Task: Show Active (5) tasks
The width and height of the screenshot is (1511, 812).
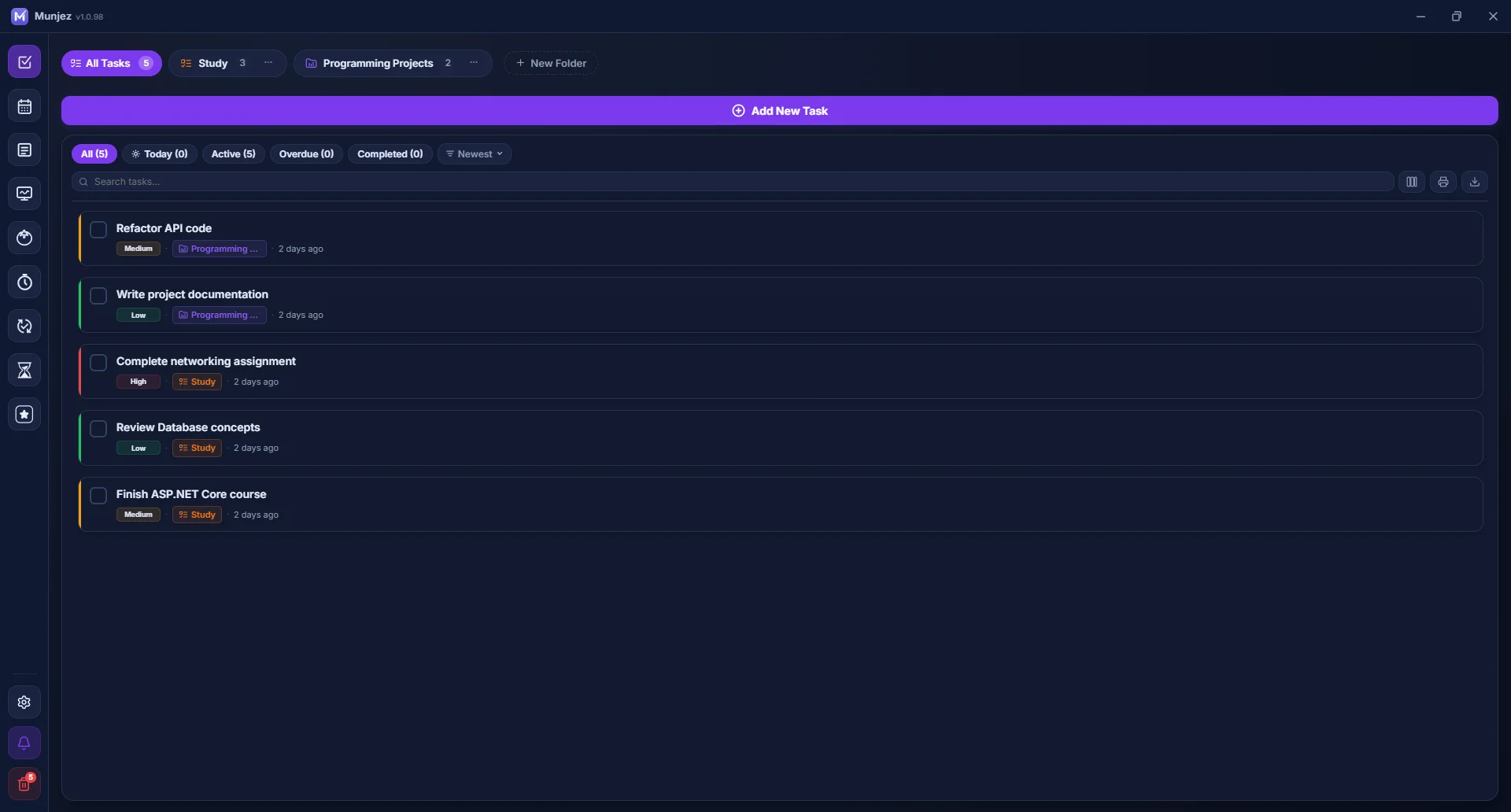Action: [x=234, y=154]
